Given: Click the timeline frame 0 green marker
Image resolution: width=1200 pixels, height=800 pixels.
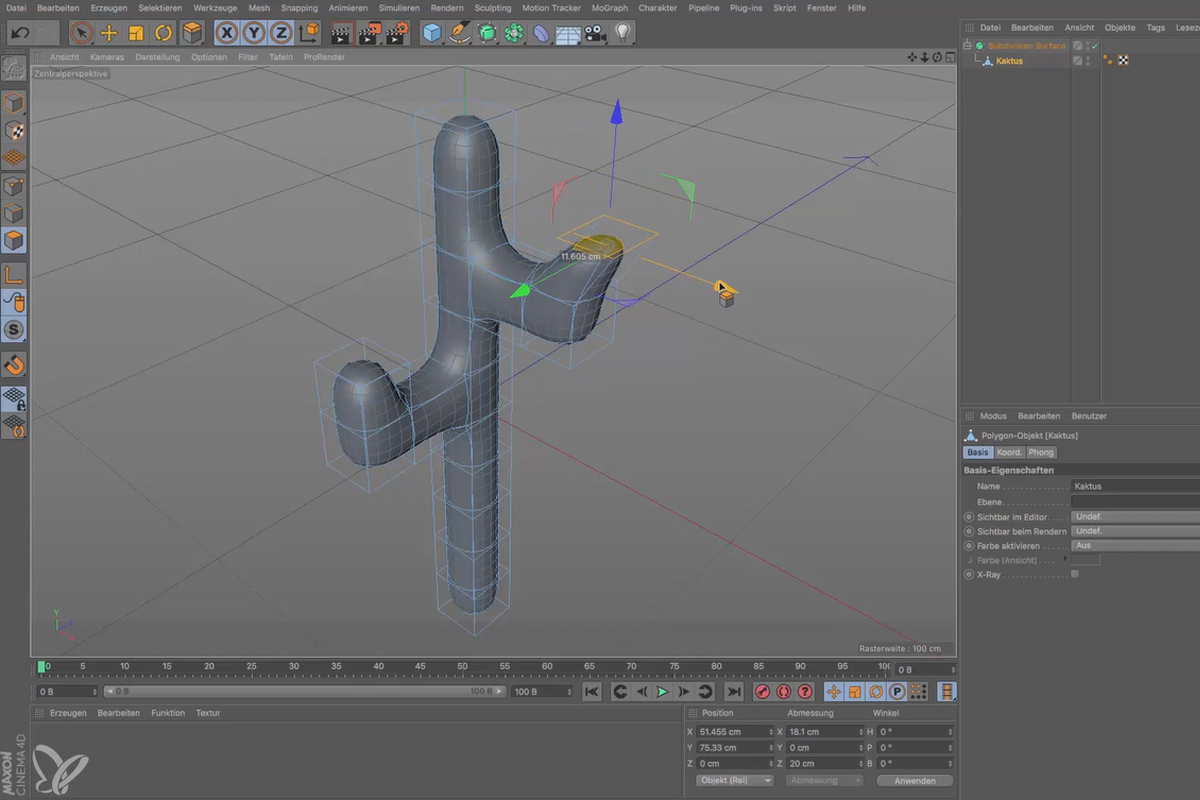Looking at the screenshot, I should 41,667.
